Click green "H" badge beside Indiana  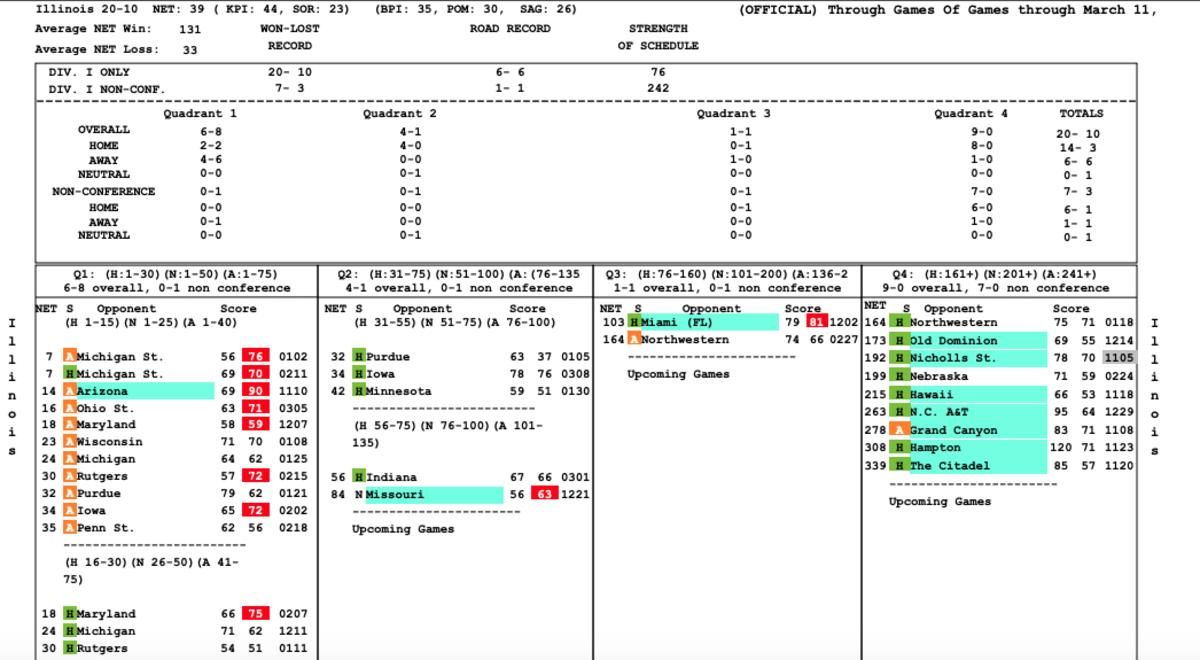click(358, 478)
